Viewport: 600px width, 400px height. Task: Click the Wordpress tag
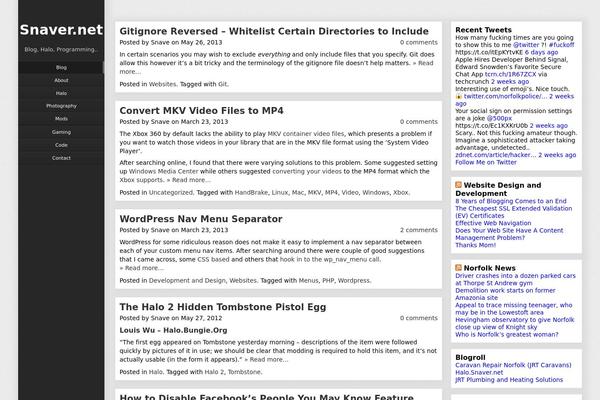354,281
